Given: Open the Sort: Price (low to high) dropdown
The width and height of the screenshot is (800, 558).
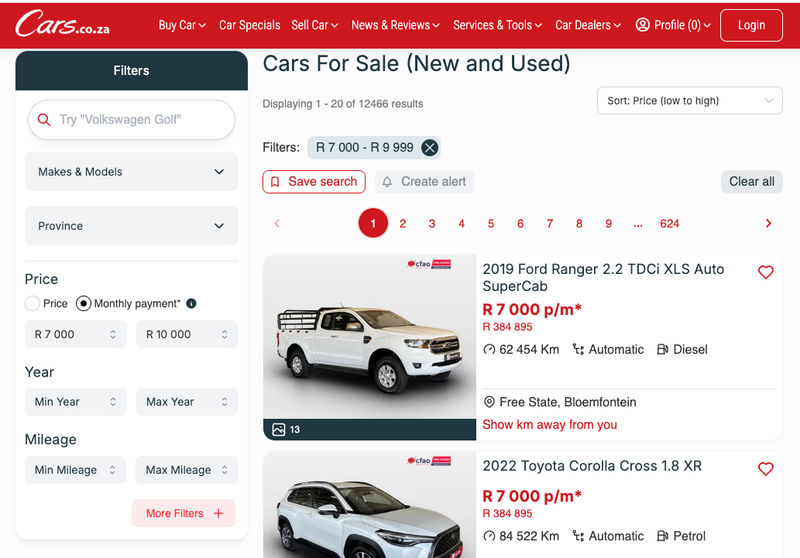Looking at the screenshot, I should pos(689,101).
